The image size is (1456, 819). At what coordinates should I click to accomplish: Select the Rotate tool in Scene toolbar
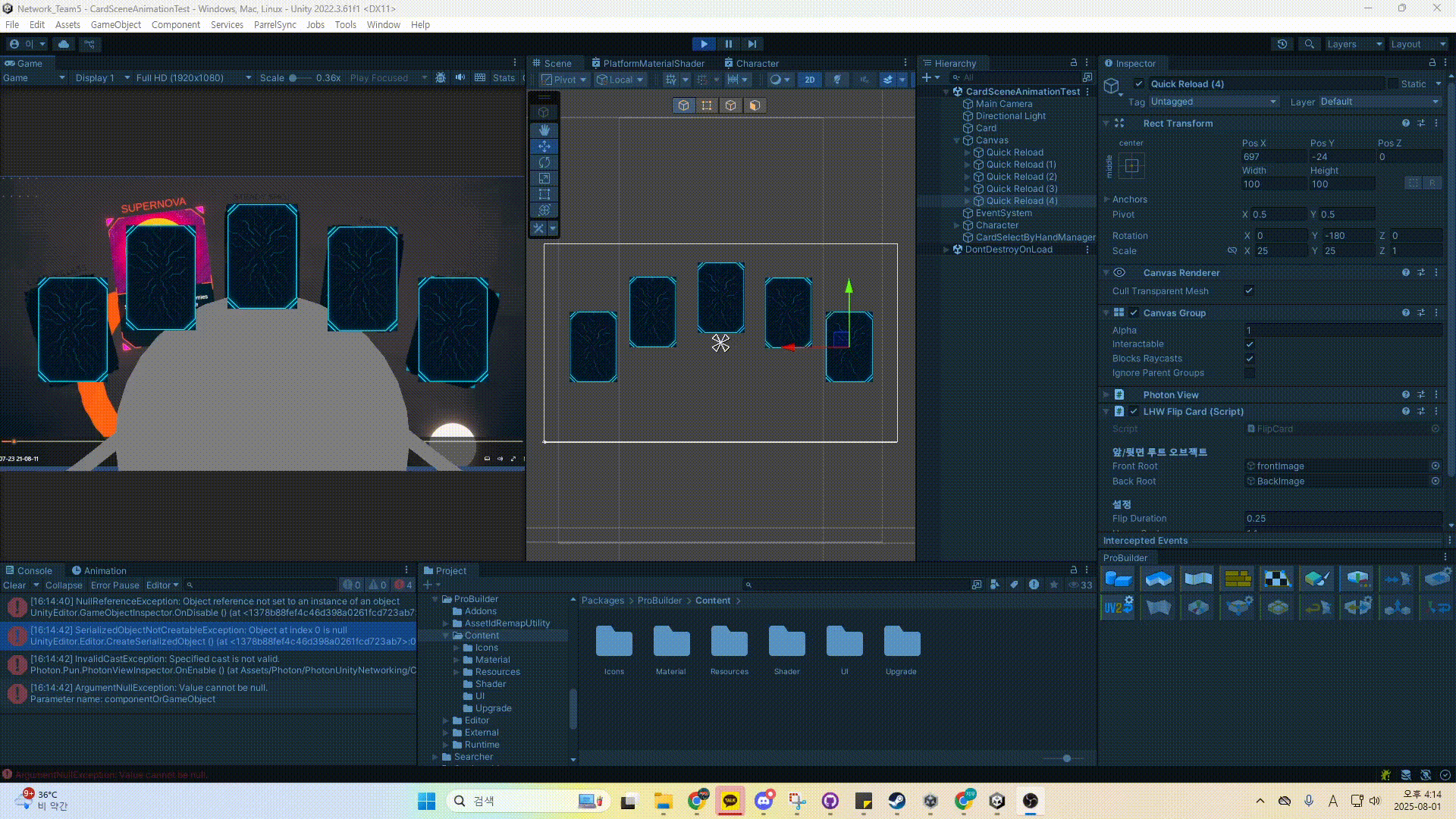544,162
